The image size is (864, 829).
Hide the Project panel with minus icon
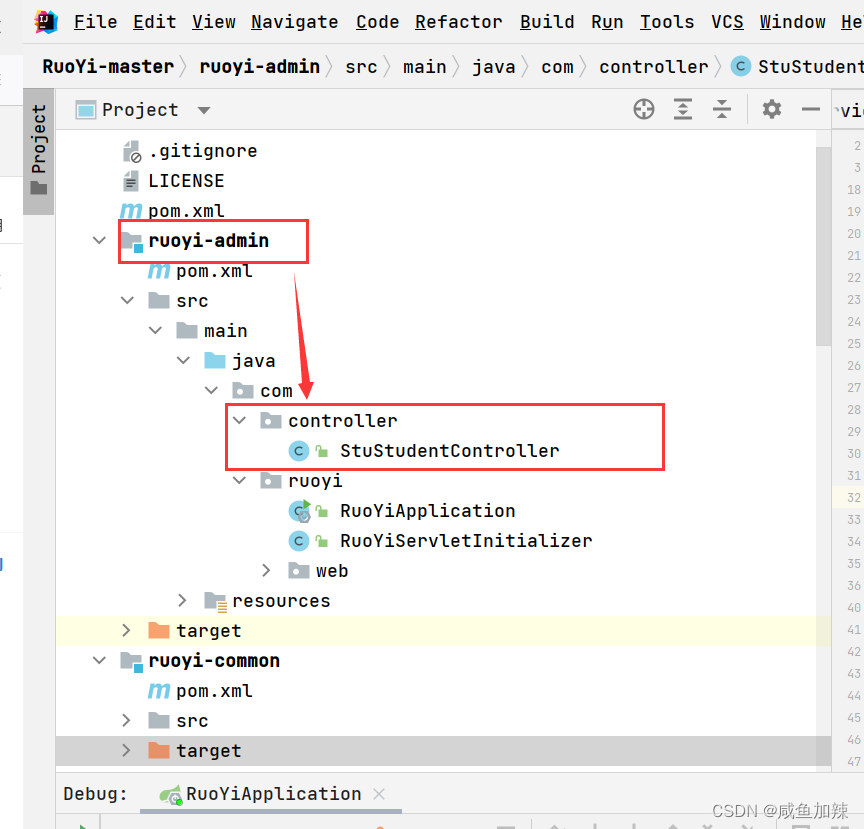811,110
